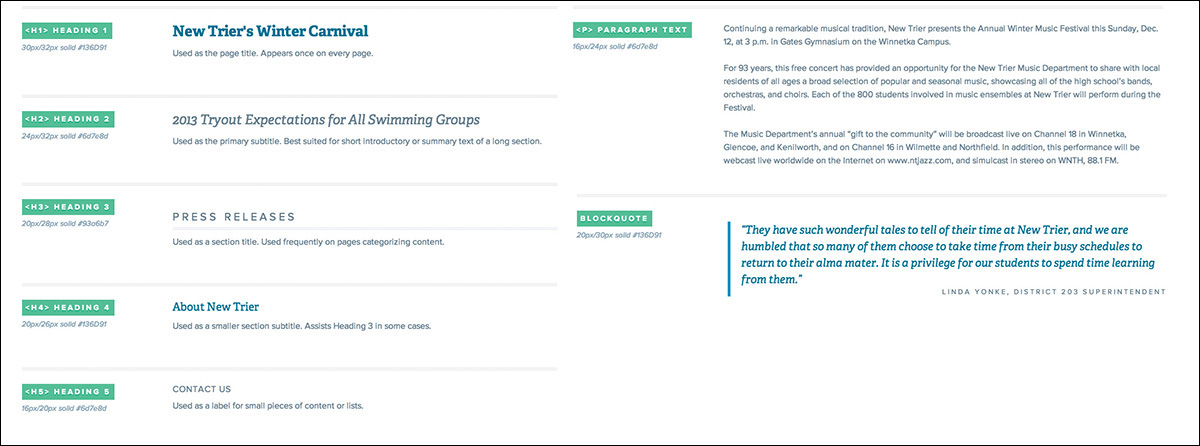Select the 2013 Tryout Expectations subtitle
The height and width of the screenshot is (446, 1200).
[x=326, y=119]
